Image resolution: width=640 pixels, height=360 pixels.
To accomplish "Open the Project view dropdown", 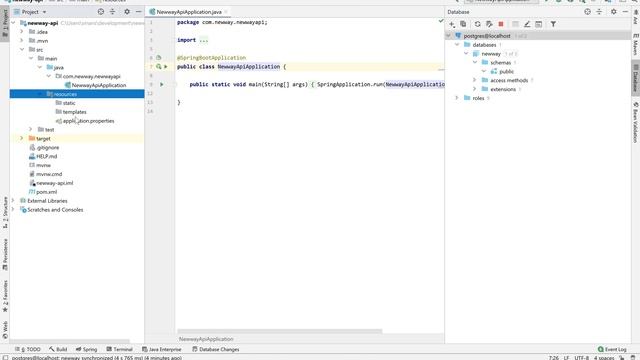I will coord(44,12).
